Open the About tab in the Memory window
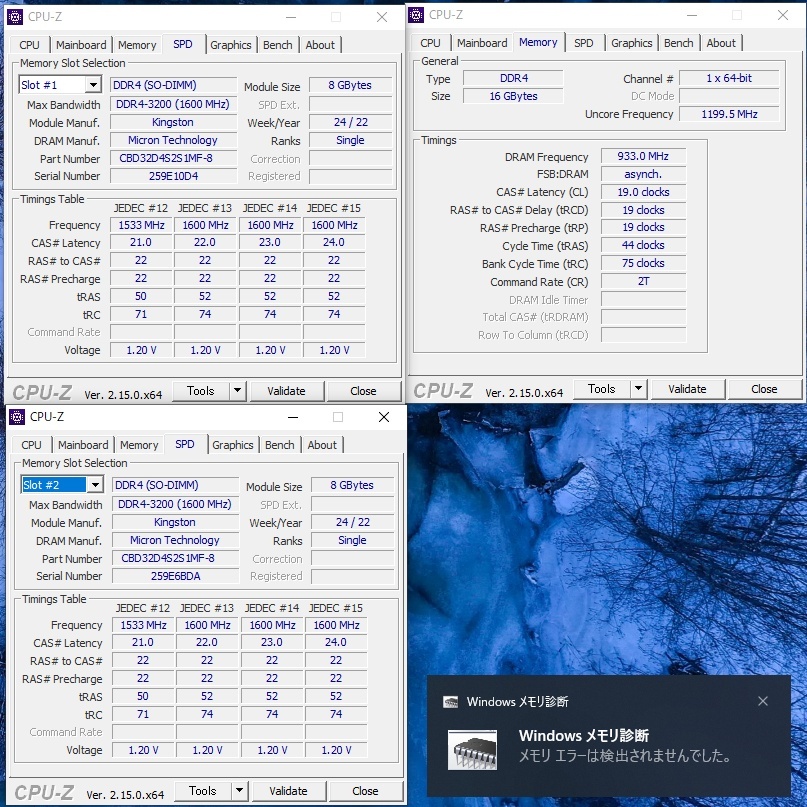This screenshot has height=807, width=807. coord(722,43)
